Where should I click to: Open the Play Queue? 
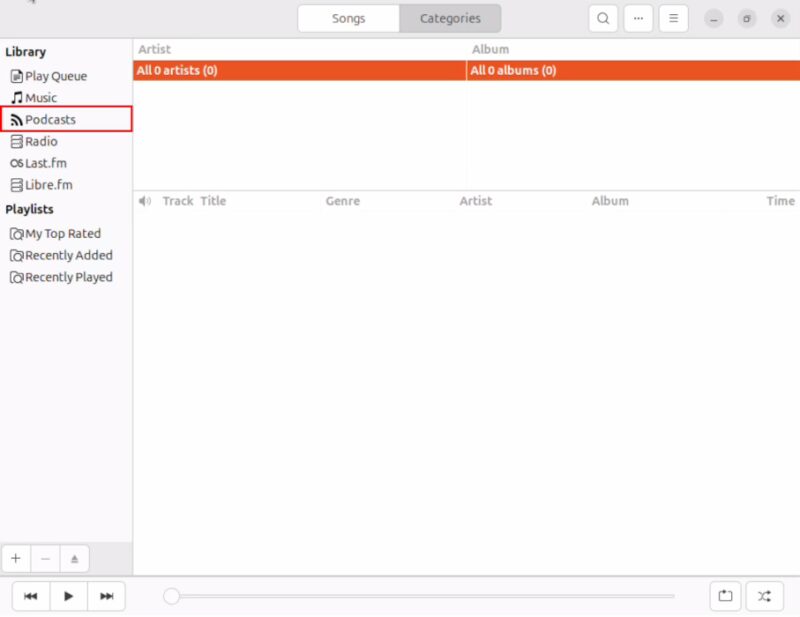point(55,75)
